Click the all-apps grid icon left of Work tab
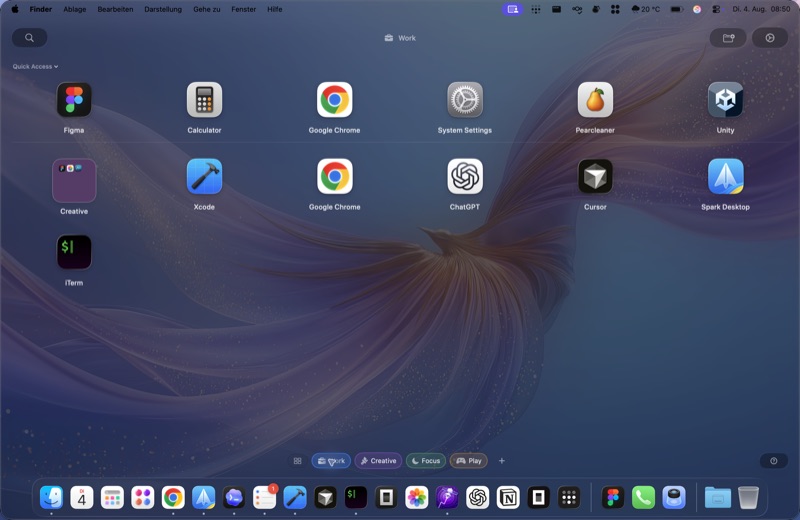The width and height of the screenshot is (800, 520). tap(297, 461)
